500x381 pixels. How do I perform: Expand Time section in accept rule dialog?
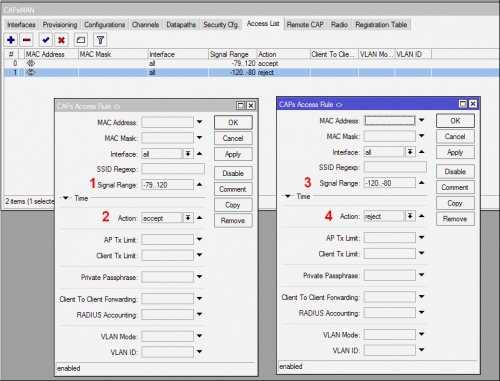(x=66, y=198)
